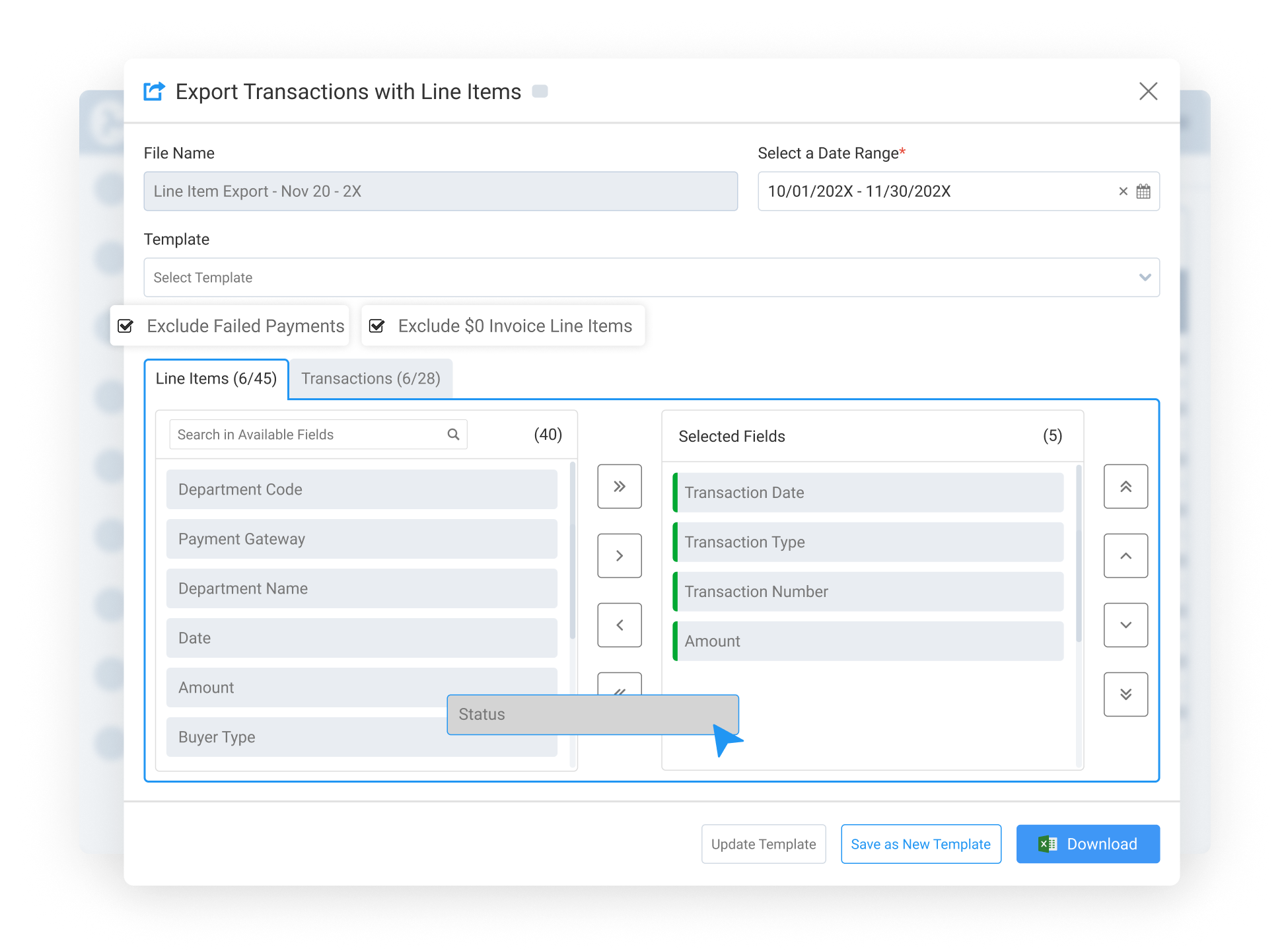Move selected field to top with double-chevron icon
1288x951 pixels.
click(x=1126, y=487)
